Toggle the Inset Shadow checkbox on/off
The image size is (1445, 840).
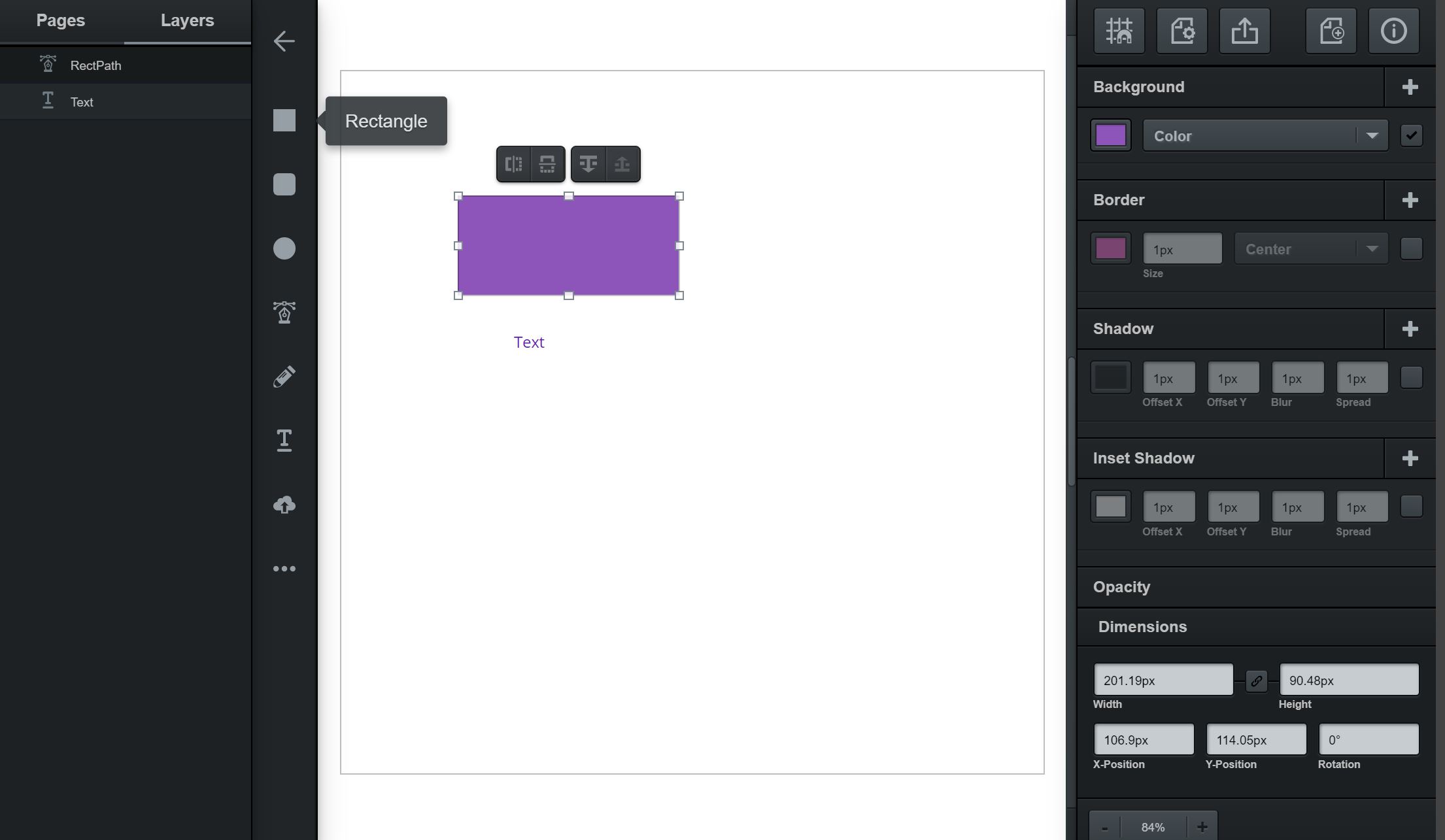point(1411,506)
